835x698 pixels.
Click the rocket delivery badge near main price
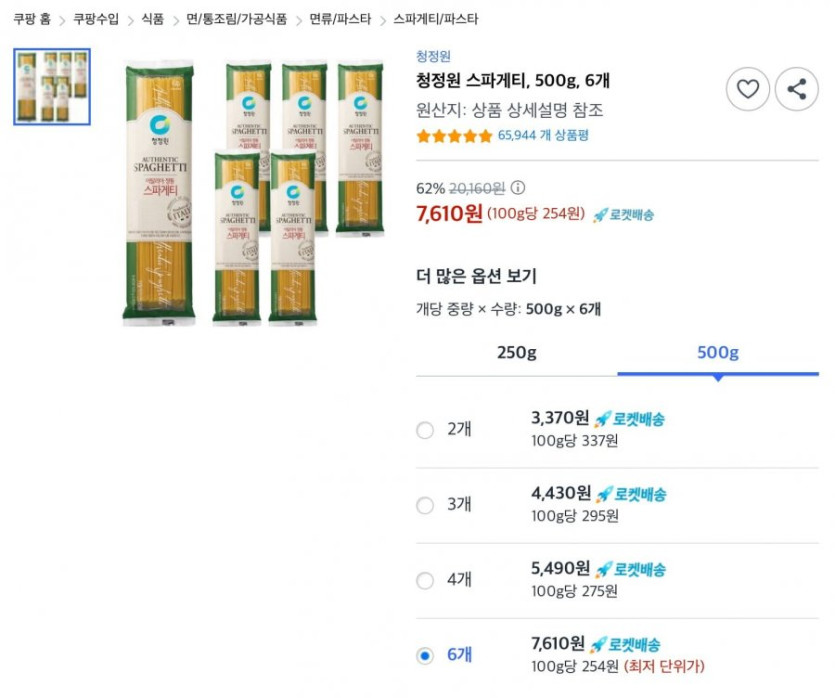coord(623,215)
